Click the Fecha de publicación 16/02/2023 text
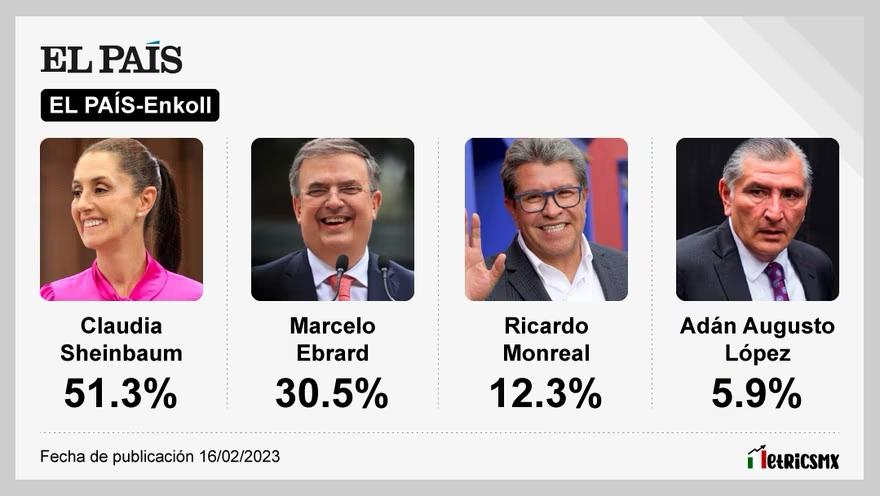 point(160,456)
